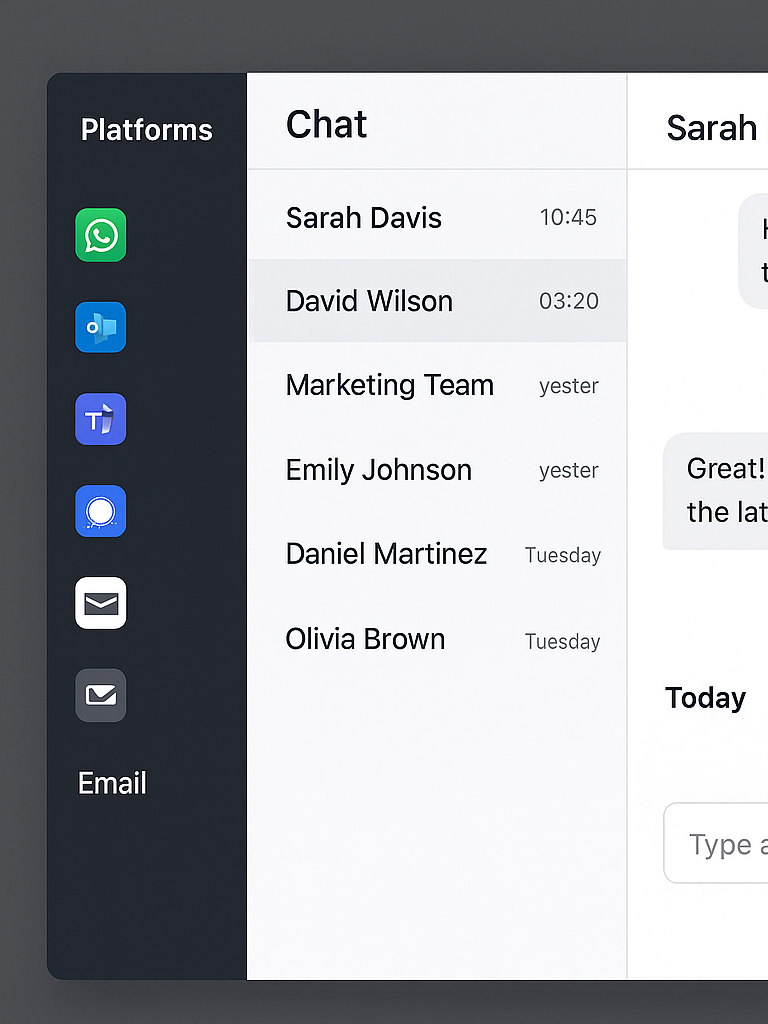This screenshot has width=768, height=1024.
Task: Click the Sarah conversation header name
Action: (712, 128)
